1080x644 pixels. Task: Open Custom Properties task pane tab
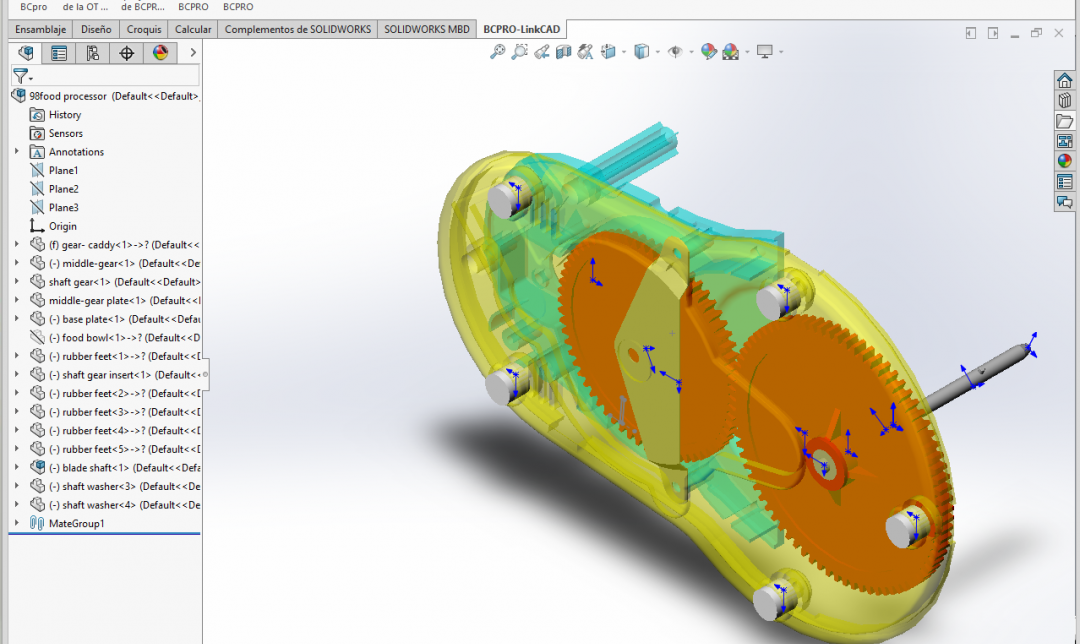tap(1064, 182)
